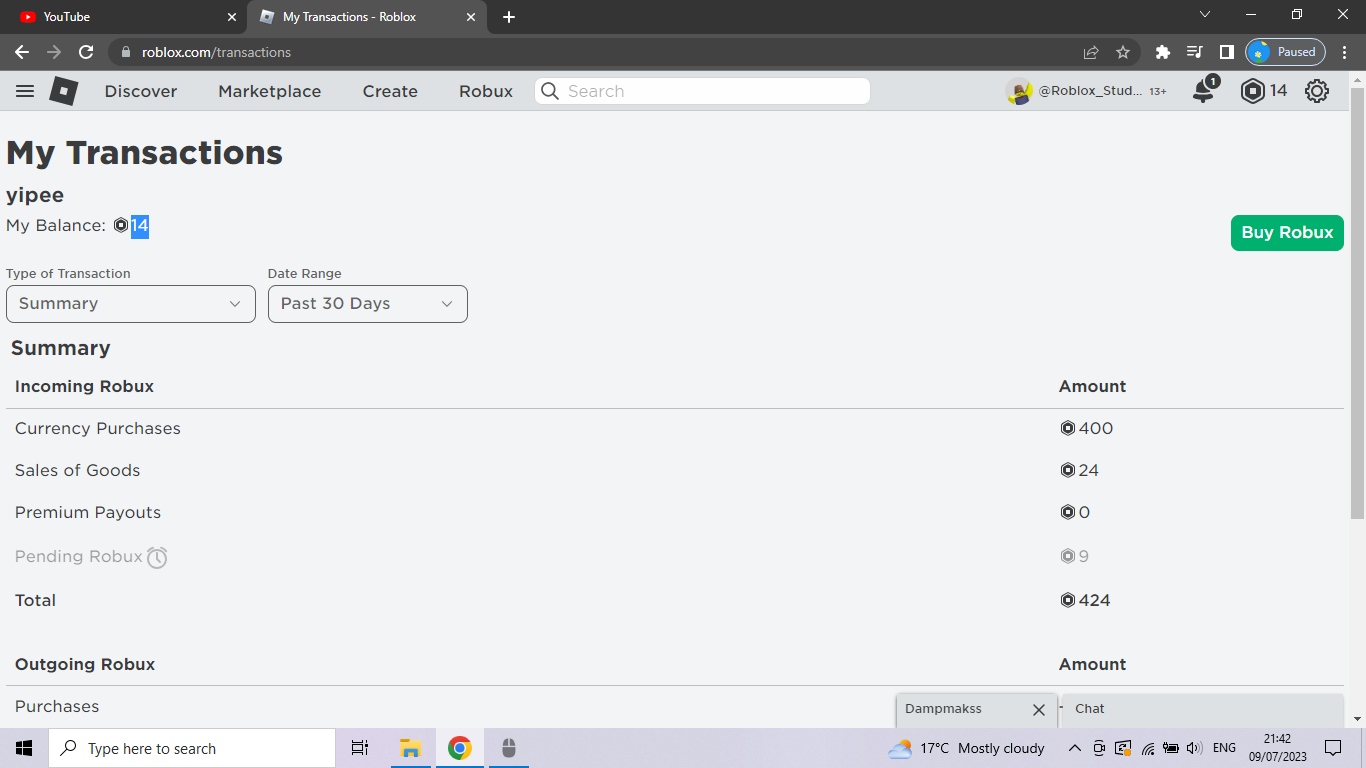This screenshot has height=768, width=1366.
Task: Expand the Past 30 Days date dropdown
Action: point(368,304)
